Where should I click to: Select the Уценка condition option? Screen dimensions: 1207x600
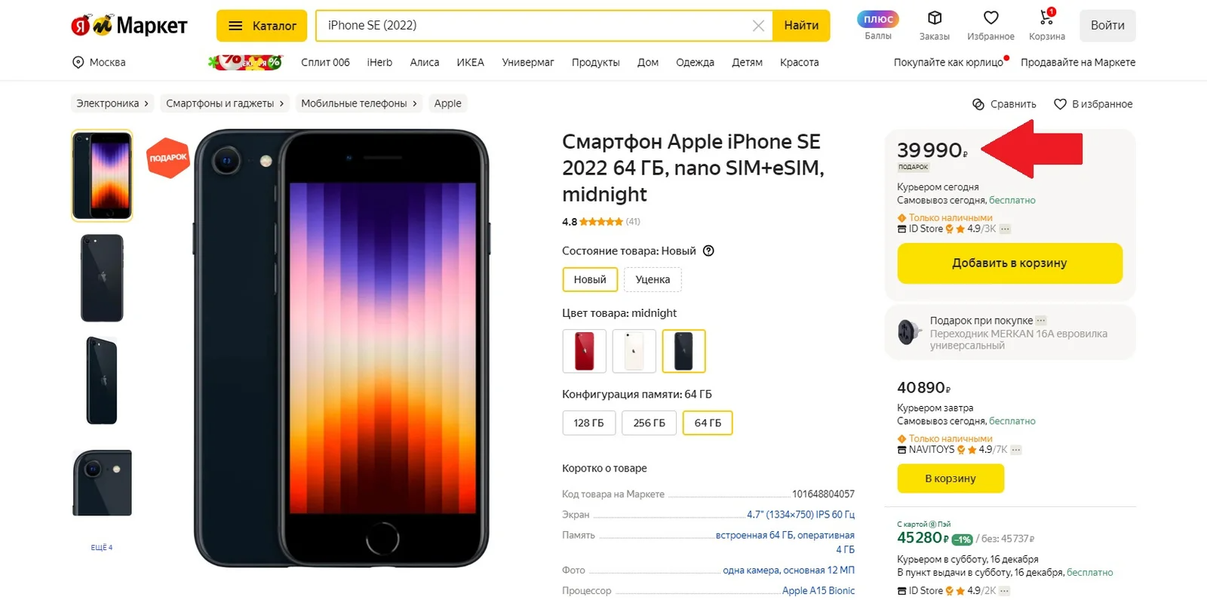coord(653,280)
